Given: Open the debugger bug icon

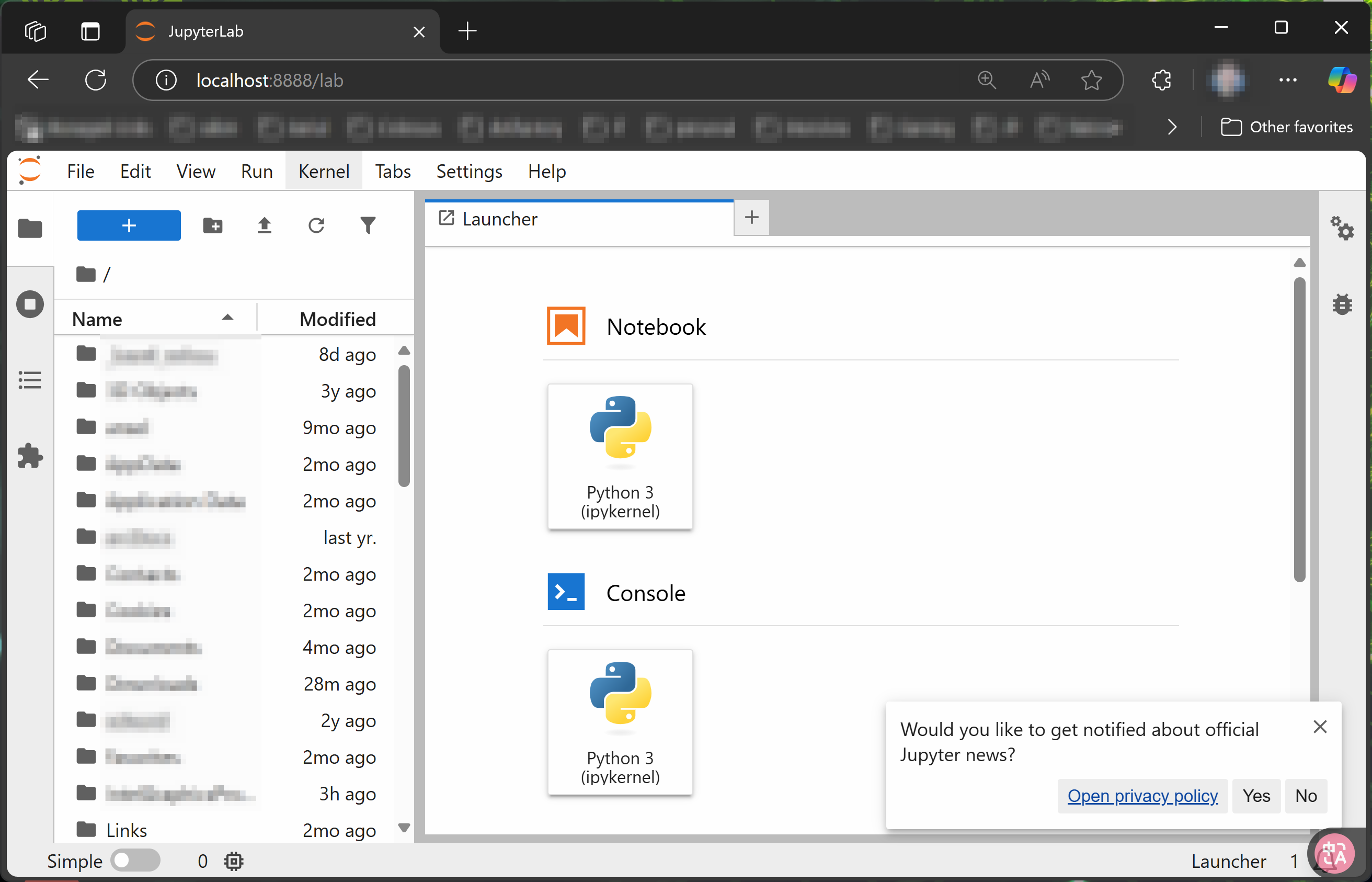Looking at the screenshot, I should pos(1342,304).
